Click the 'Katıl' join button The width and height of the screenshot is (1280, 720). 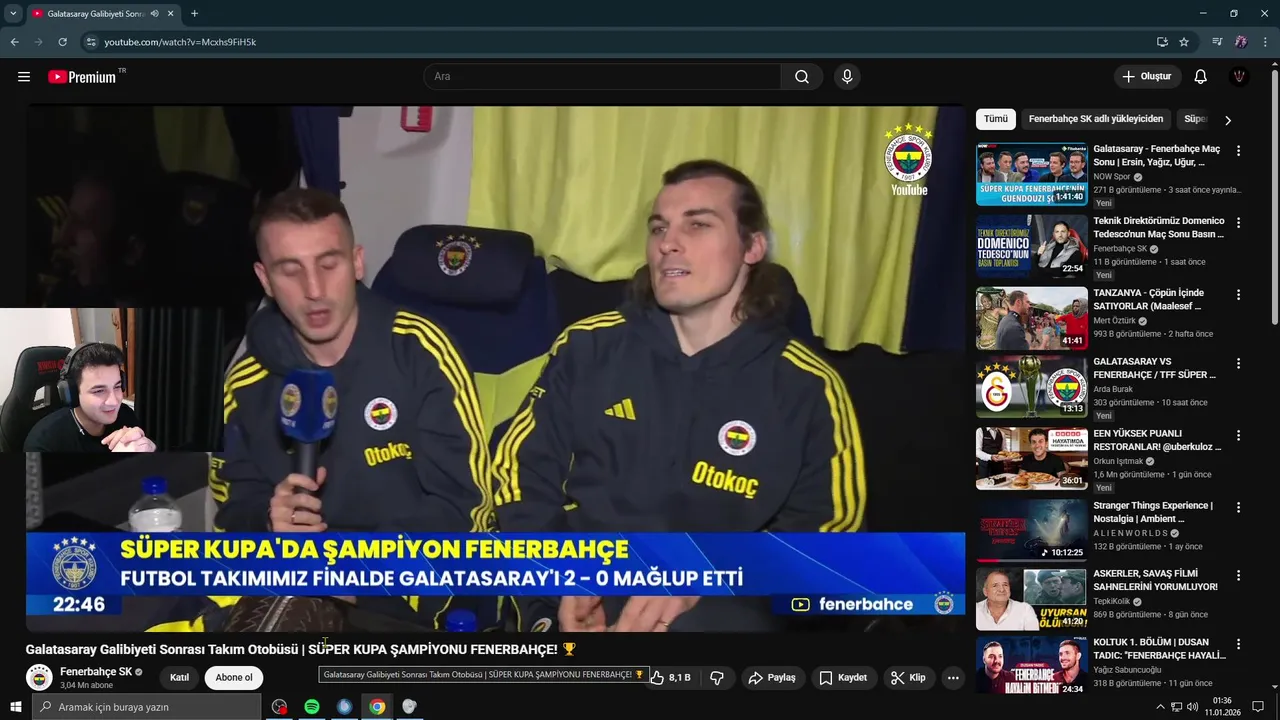click(179, 678)
